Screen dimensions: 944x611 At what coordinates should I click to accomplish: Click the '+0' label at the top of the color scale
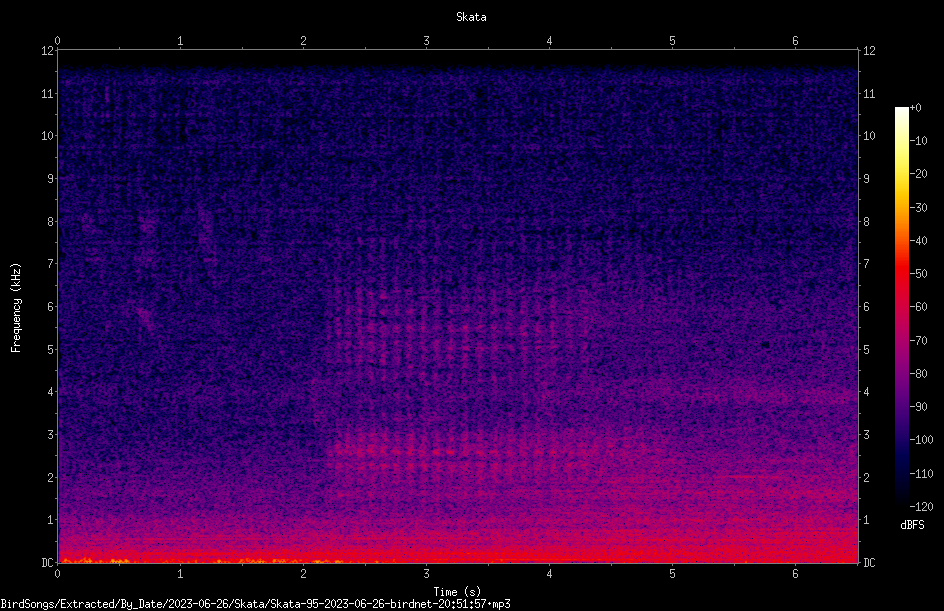915,108
